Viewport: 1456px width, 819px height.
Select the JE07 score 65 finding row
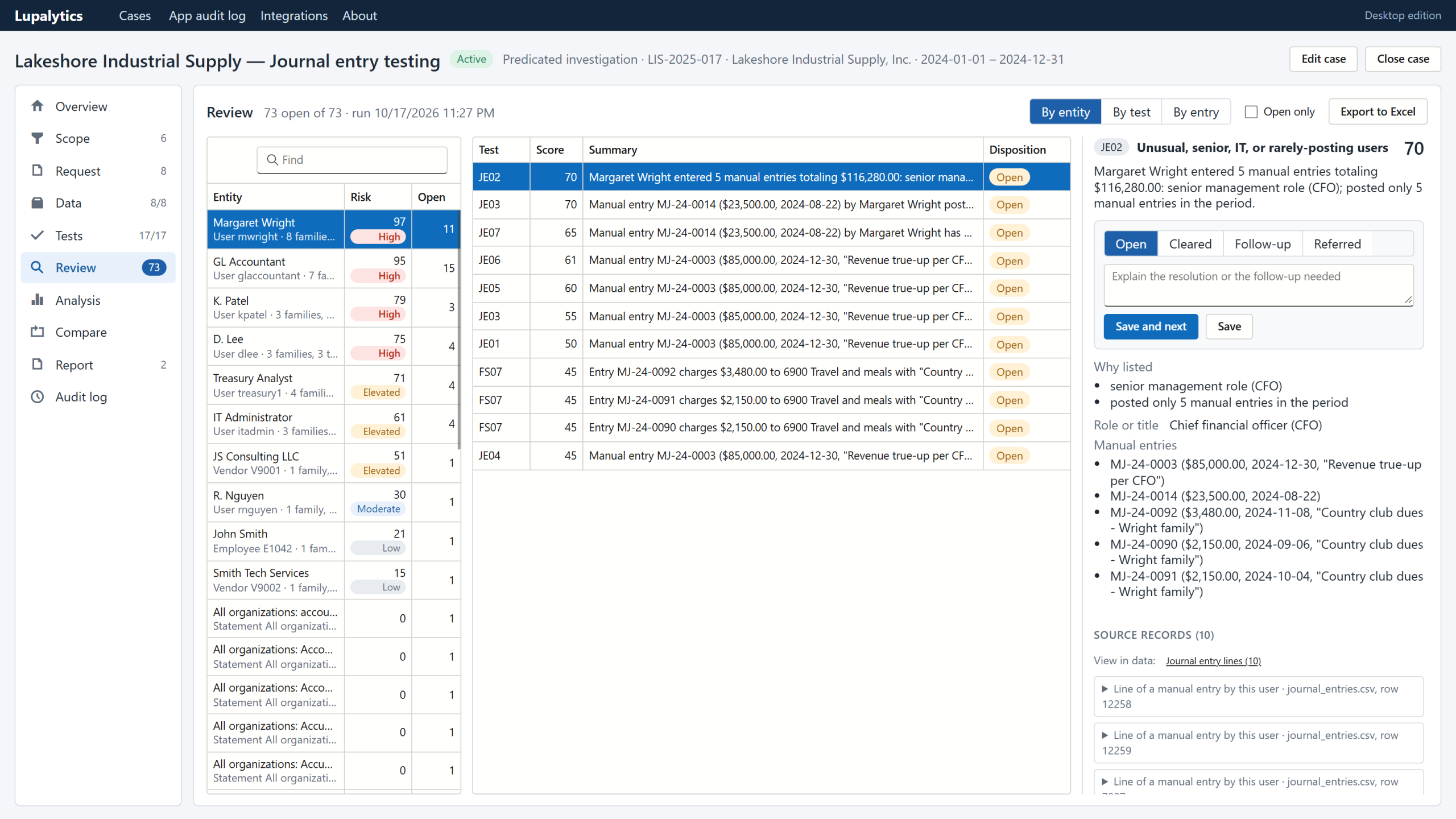(771, 233)
